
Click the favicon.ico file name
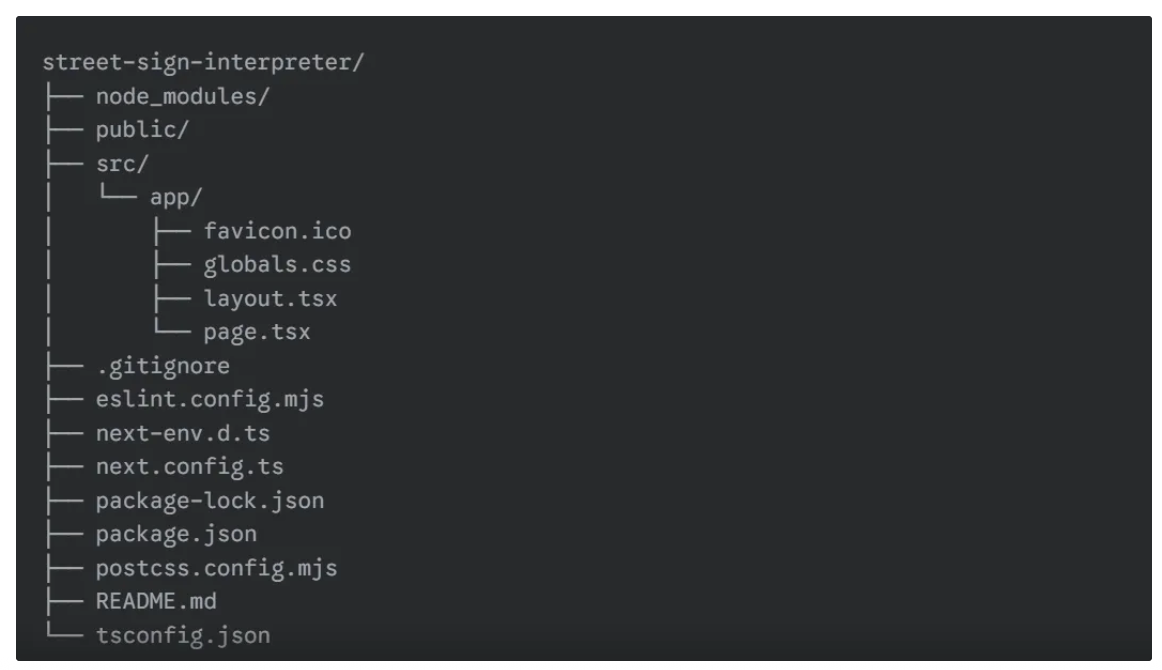pos(277,230)
